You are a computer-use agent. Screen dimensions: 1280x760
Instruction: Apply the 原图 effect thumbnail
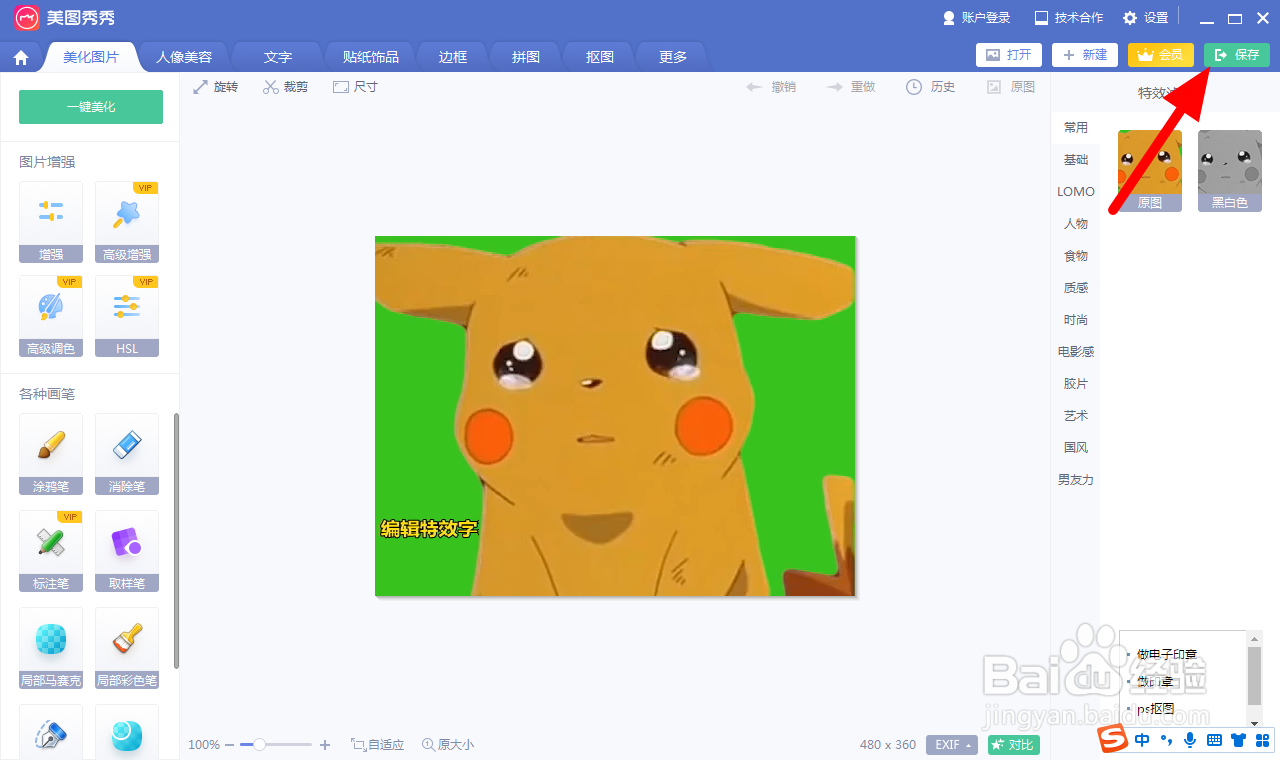[x=1150, y=171]
